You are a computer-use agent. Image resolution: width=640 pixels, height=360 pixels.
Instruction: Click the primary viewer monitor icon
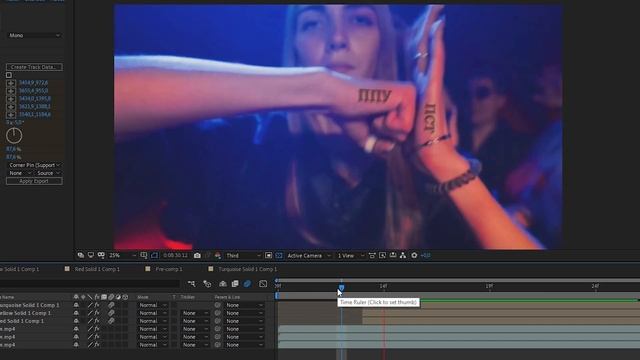pyautogui.click(x=91, y=256)
